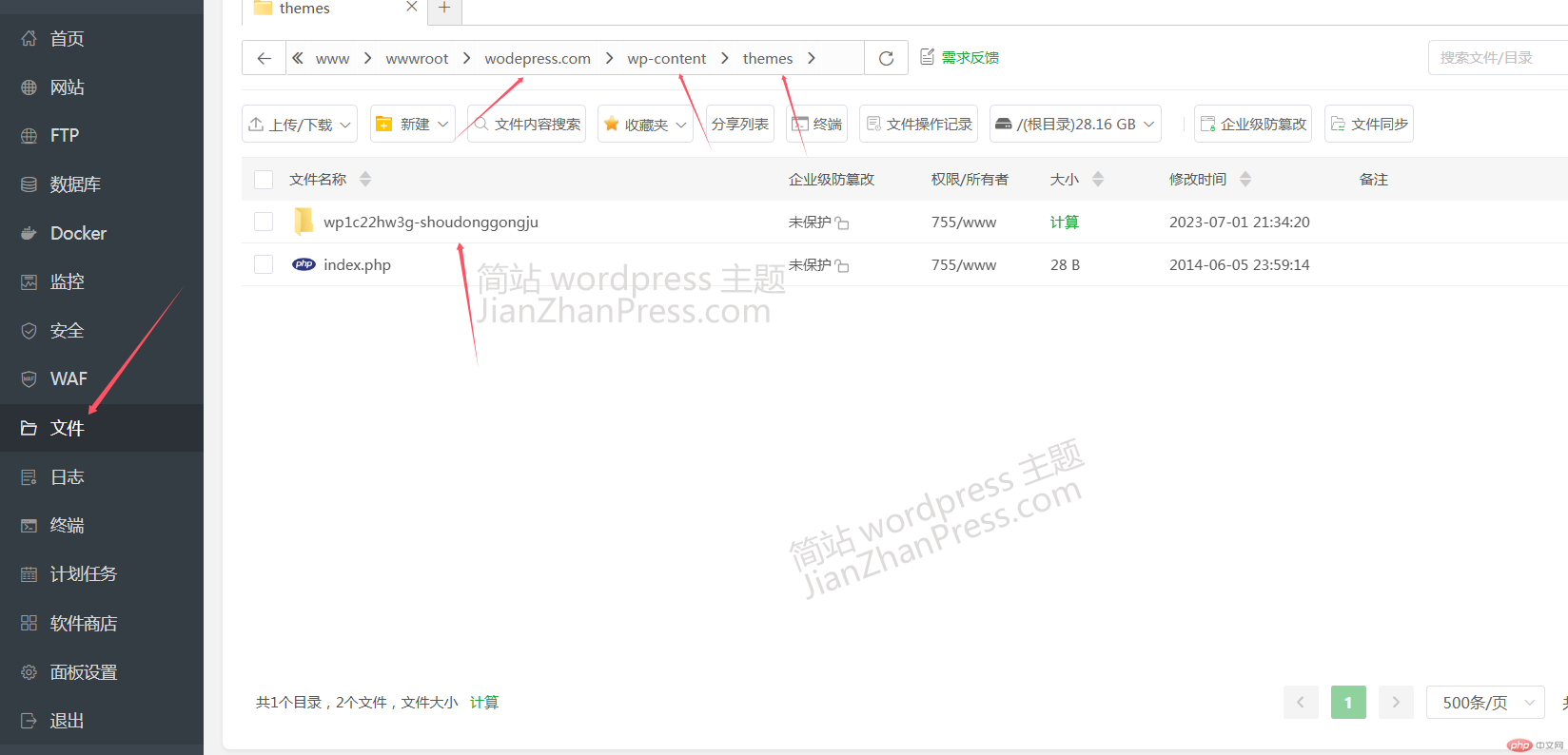Click 755/www permission of index.php
The width and height of the screenshot is (1568, 755).
point(964,264)
